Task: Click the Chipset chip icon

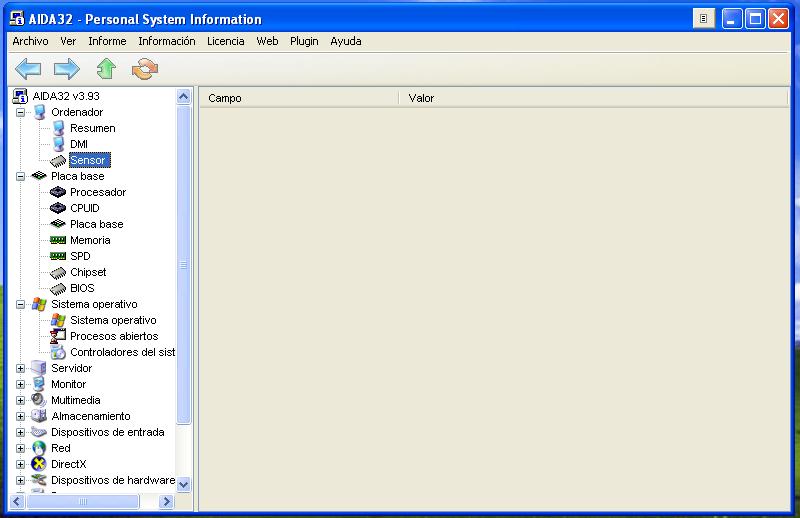Action: click(58, 273)
